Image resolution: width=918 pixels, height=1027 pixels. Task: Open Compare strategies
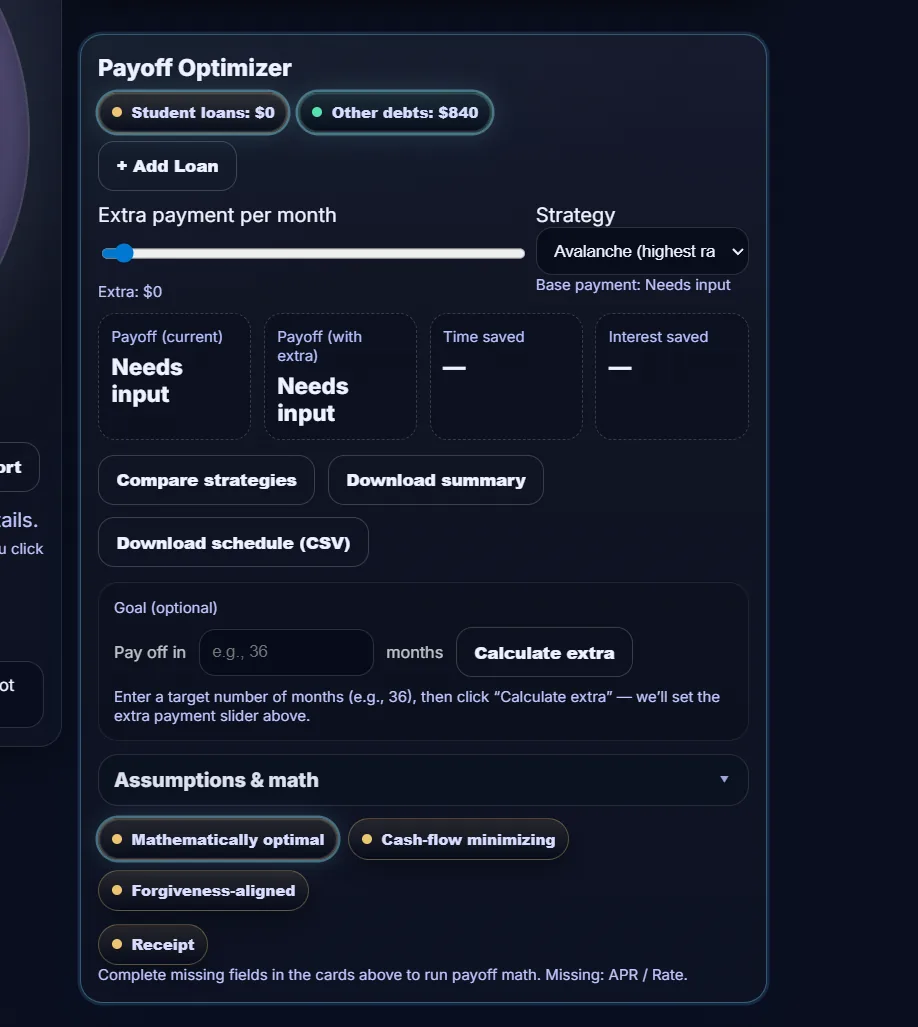[206, 480]
